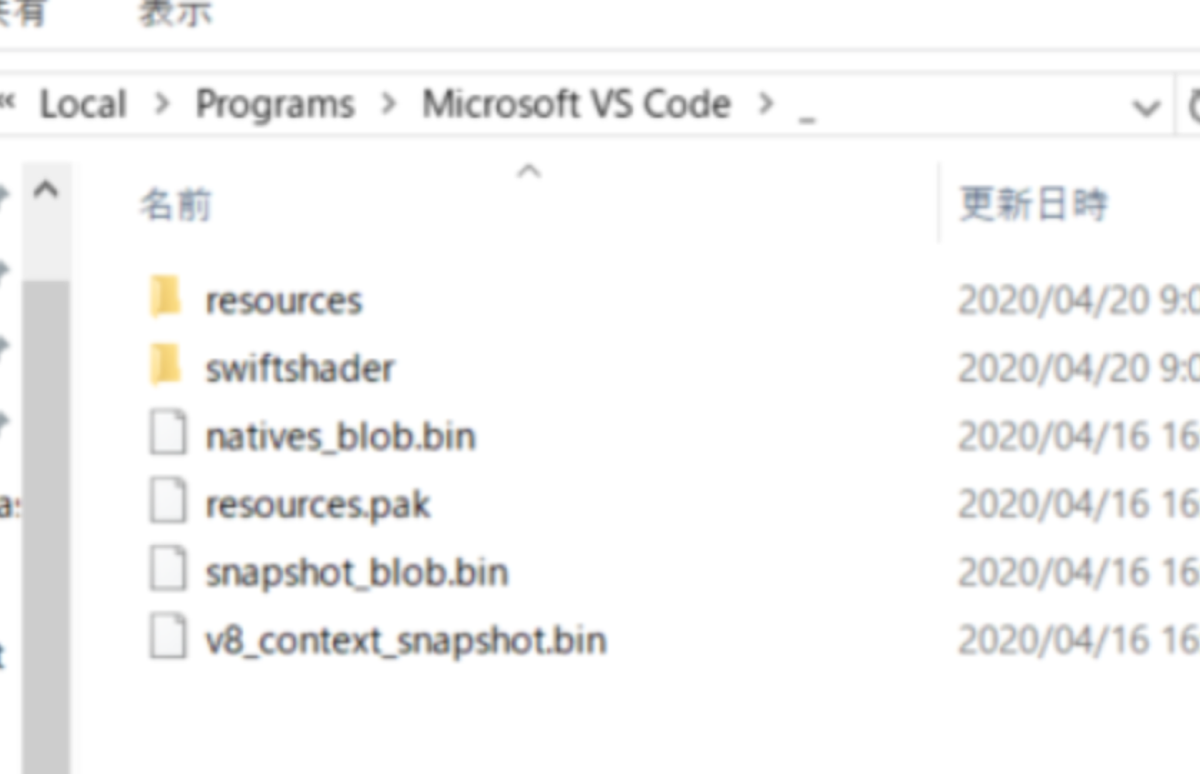Click the date of natives_blob.bin
This screenshot has width=1200, height=774.
1078,437
